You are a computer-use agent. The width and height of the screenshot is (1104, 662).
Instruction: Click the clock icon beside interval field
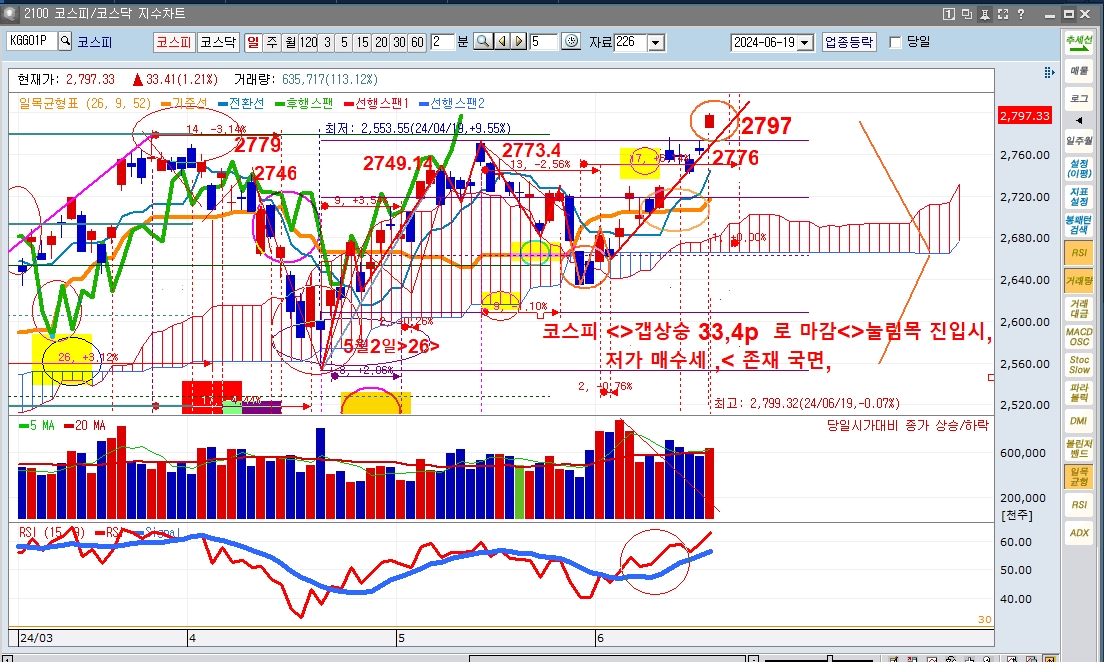point(571,42)
